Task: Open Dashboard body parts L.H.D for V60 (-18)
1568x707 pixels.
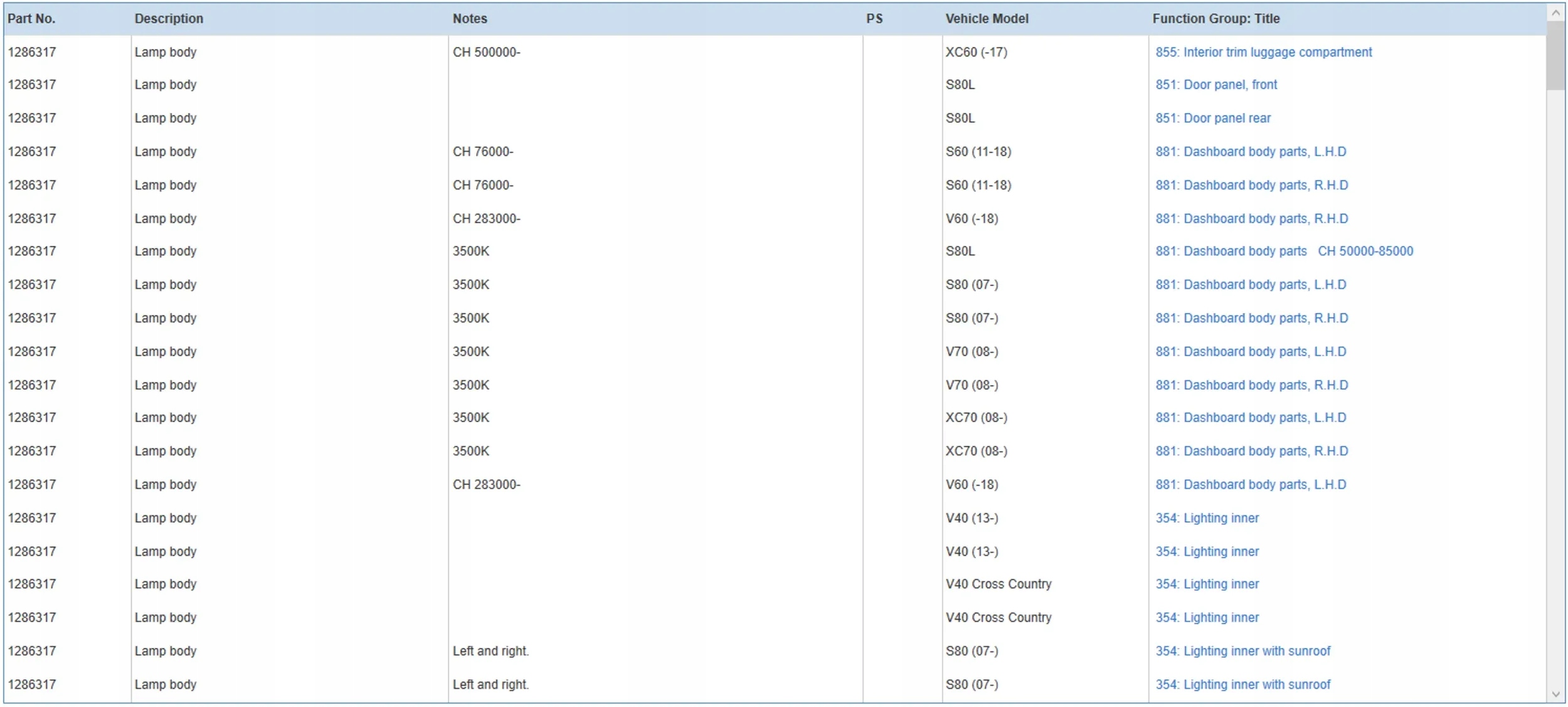Action: [x=1251, y=484]
